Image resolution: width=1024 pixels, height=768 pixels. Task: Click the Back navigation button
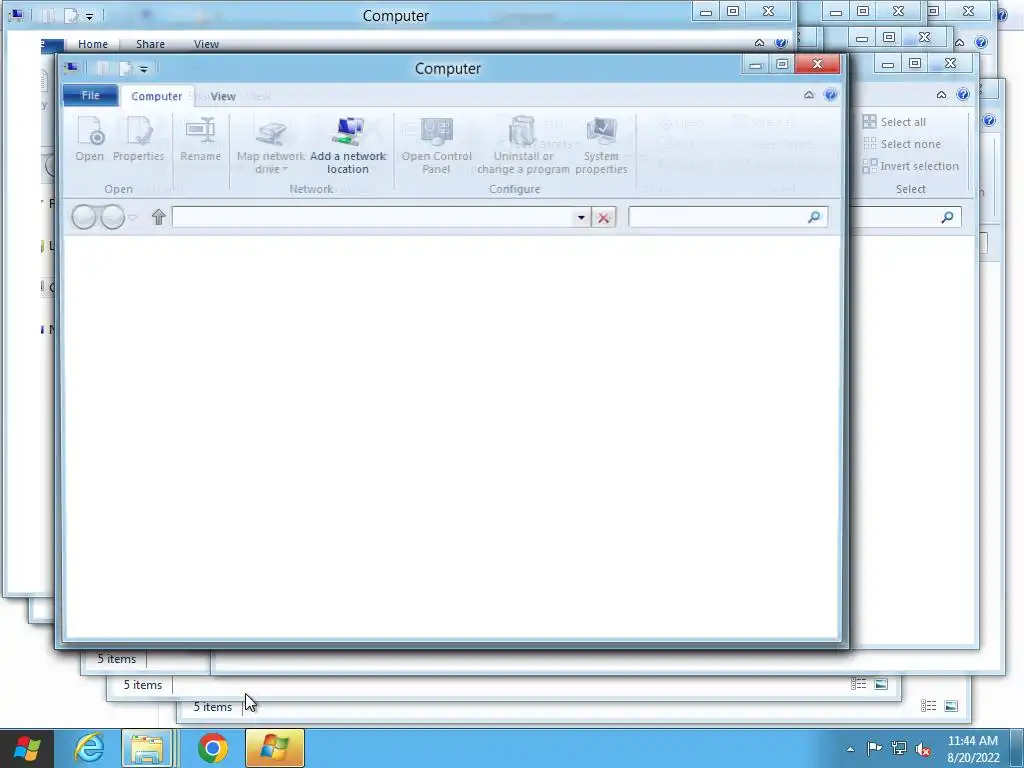(x=84, y=217)
